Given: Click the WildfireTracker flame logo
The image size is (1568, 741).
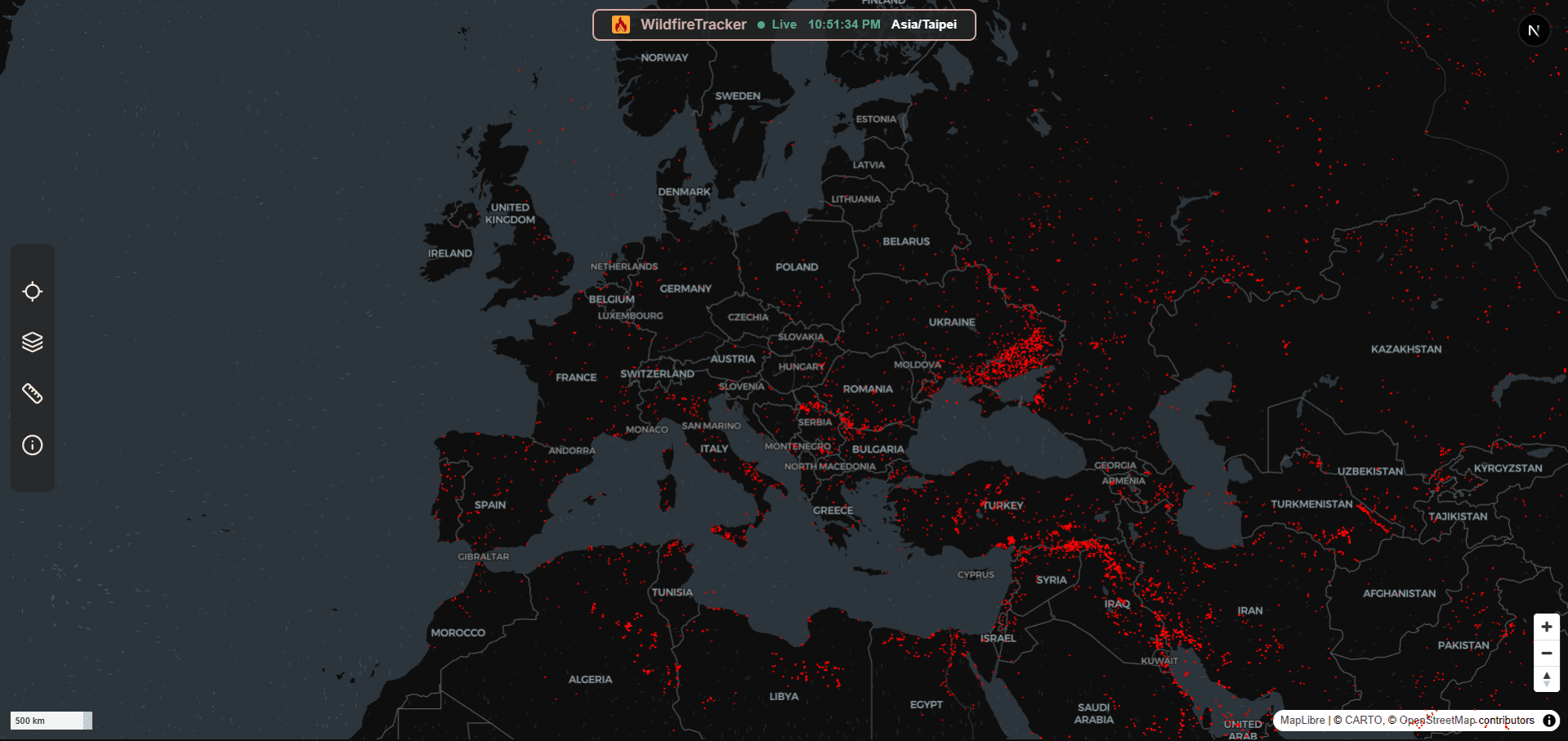Looking at the screenshot, I should (x=621, y=25).
